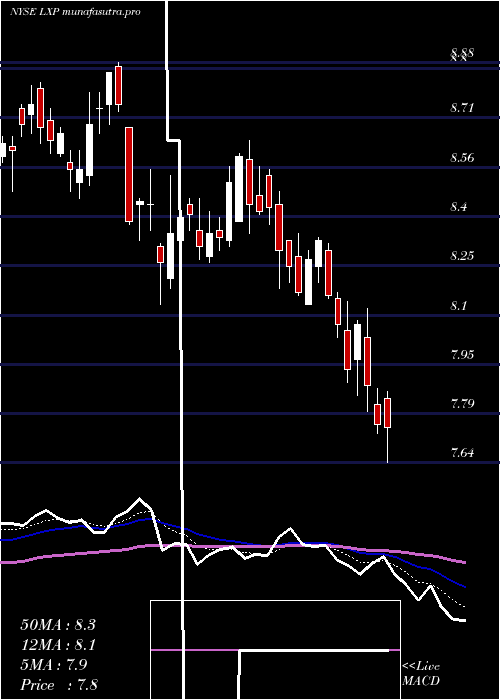Select the 8.88 price axis label
This screenshot has height=700, width=500.
point(462,54)
